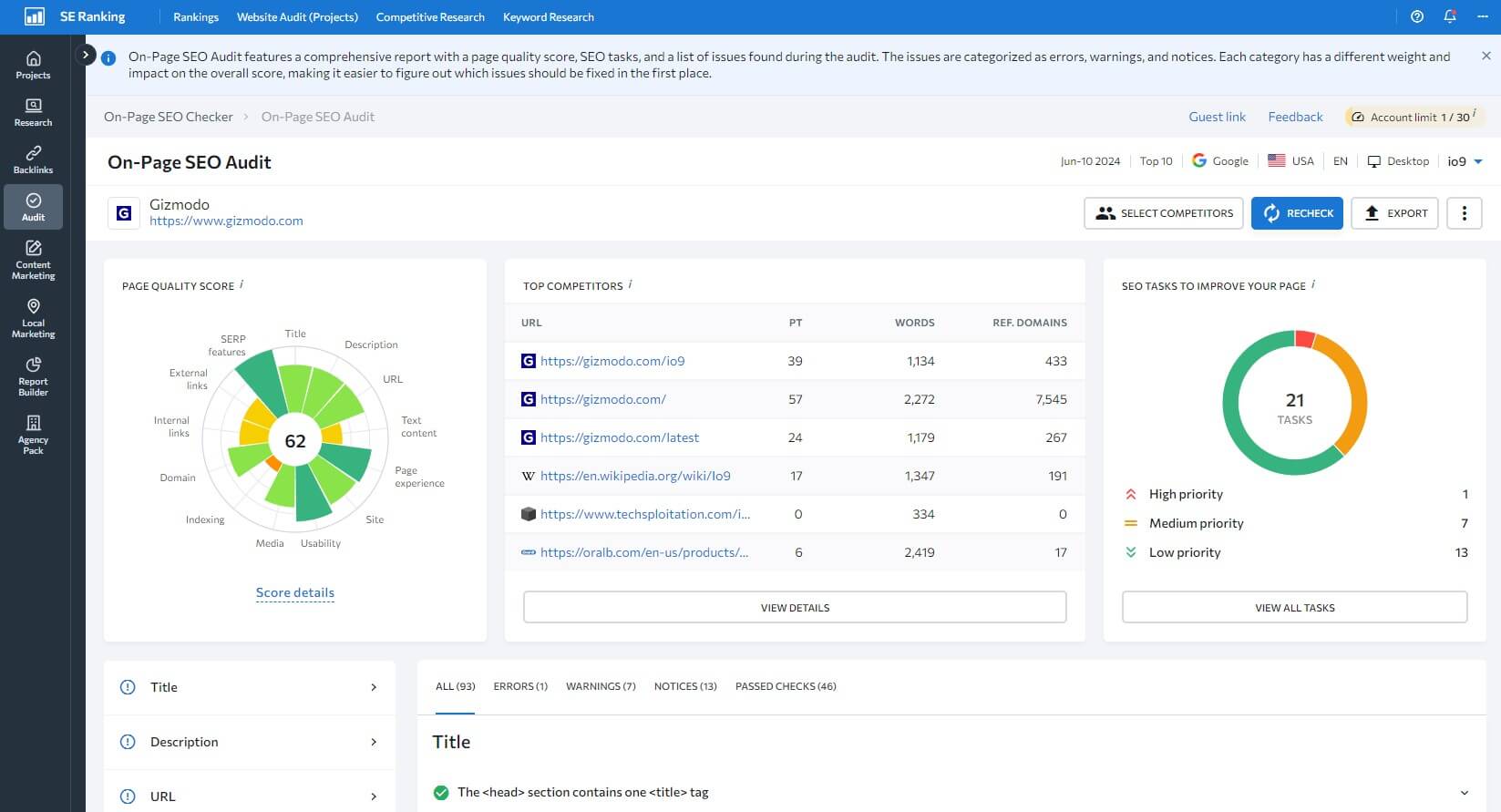Screen dimensions: 1501x812
Task: Open the help question mark icon
Action: pyautogui.click(x=1417, y=16)
